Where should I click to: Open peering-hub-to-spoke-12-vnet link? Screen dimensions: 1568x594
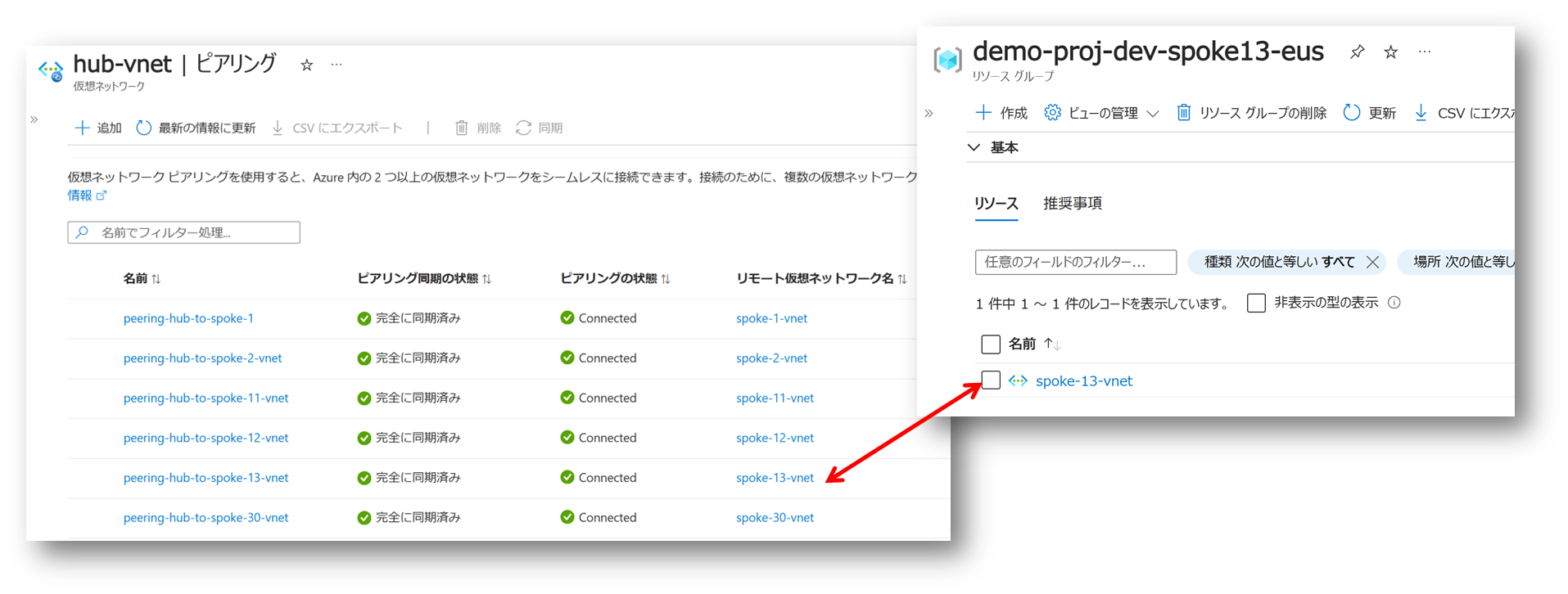(x=206, y=438)
